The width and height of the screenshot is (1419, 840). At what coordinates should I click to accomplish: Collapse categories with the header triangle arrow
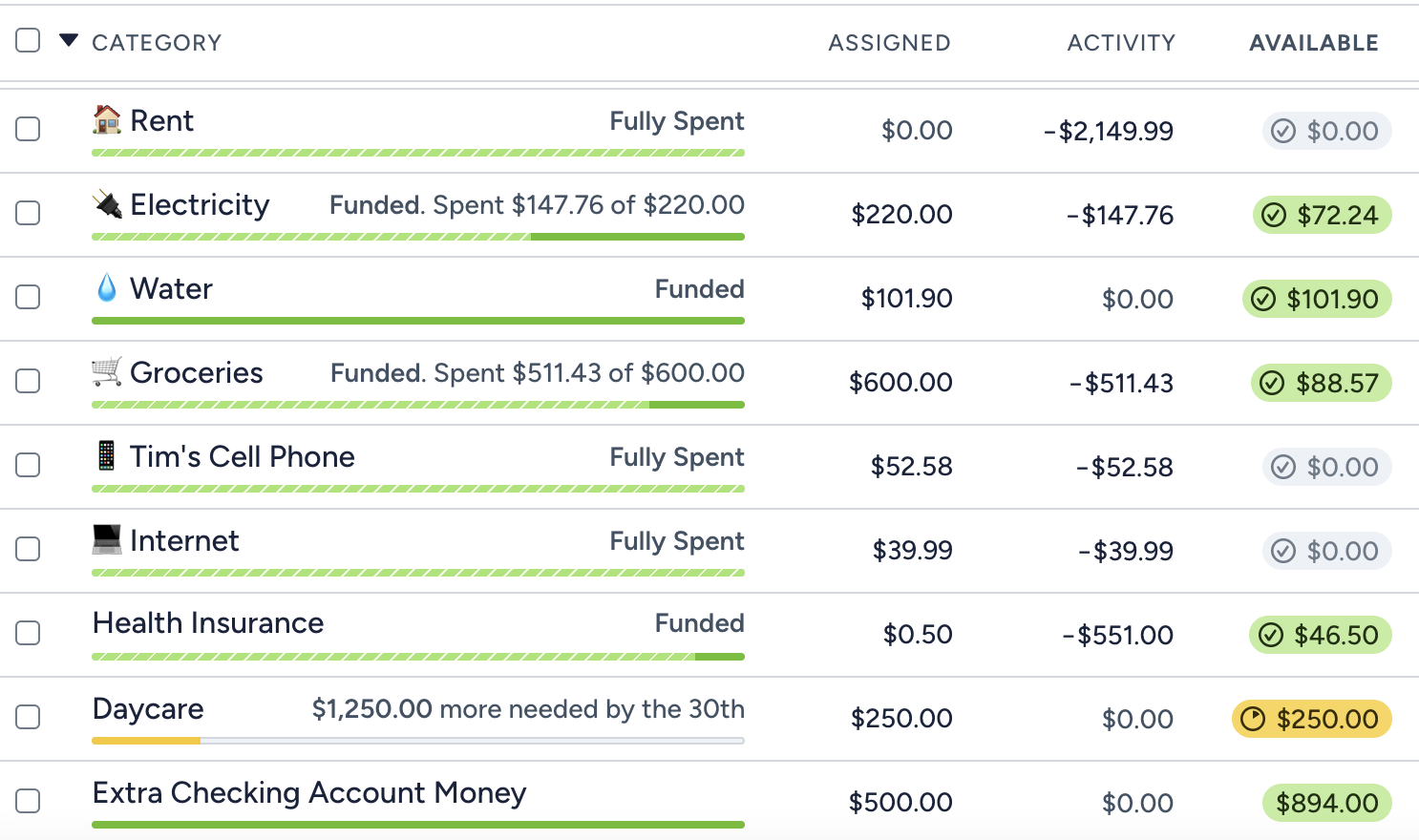pyautogui.click(x=69, y=40)
